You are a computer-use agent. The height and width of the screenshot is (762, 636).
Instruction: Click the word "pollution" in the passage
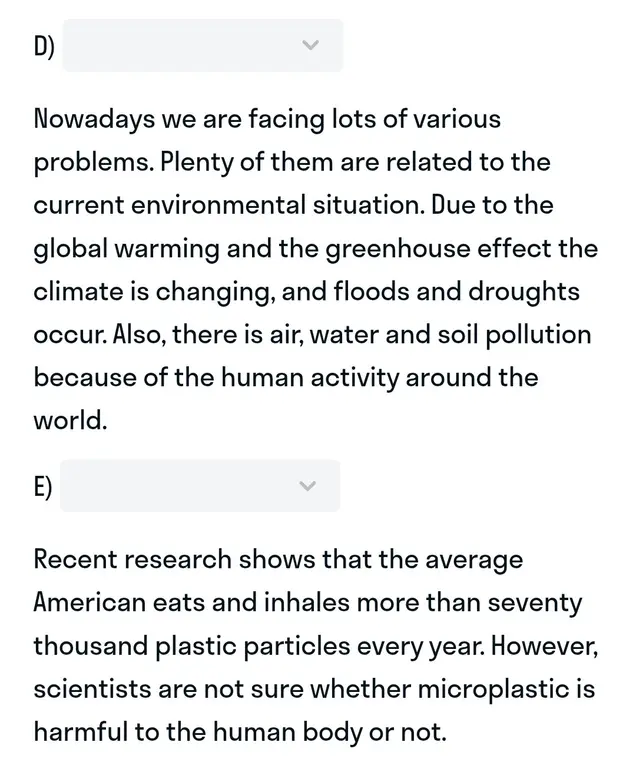(538, 335)
